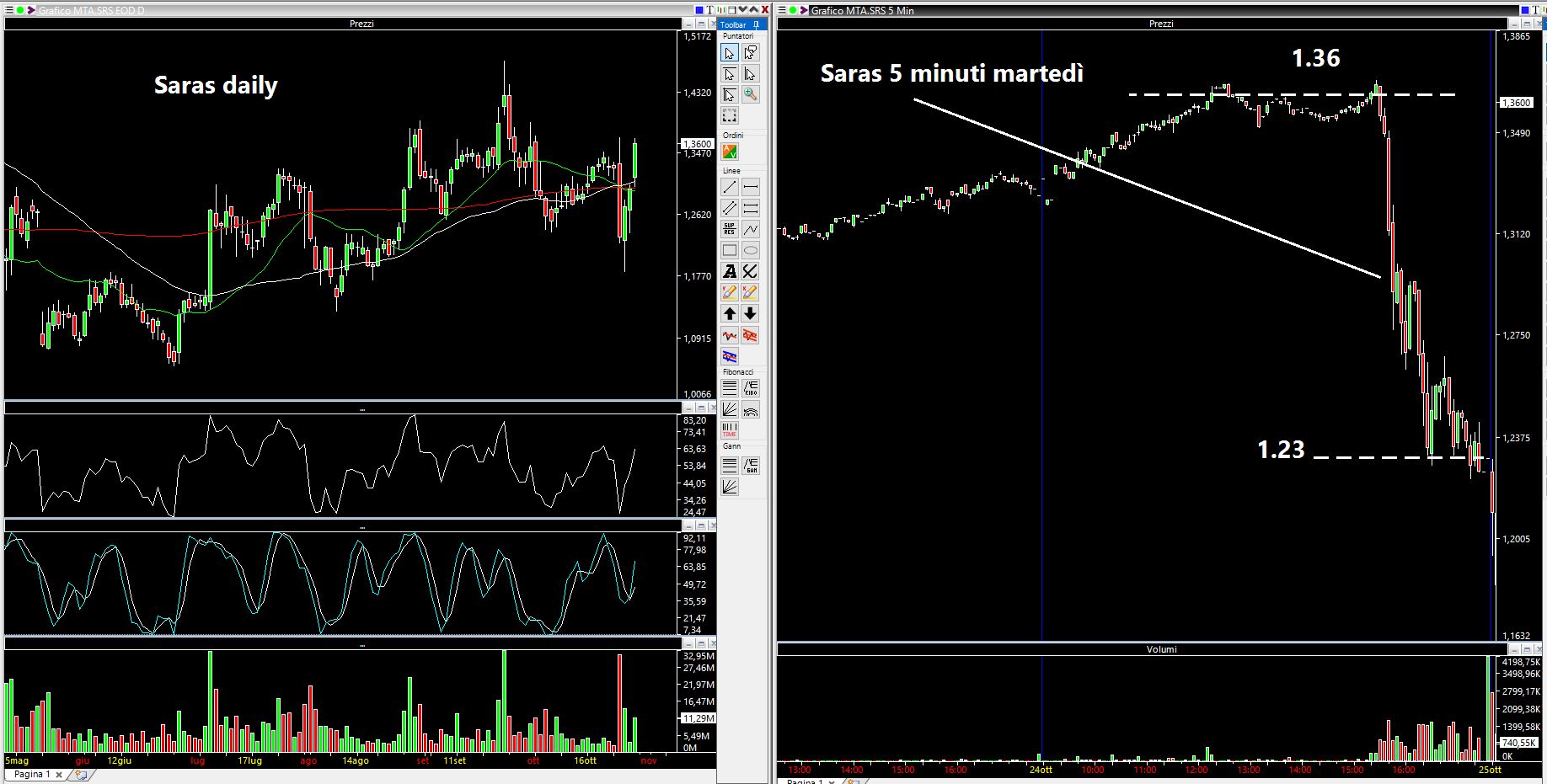
Task: Select the ellipse shape tool
Action: pos(750,250)
